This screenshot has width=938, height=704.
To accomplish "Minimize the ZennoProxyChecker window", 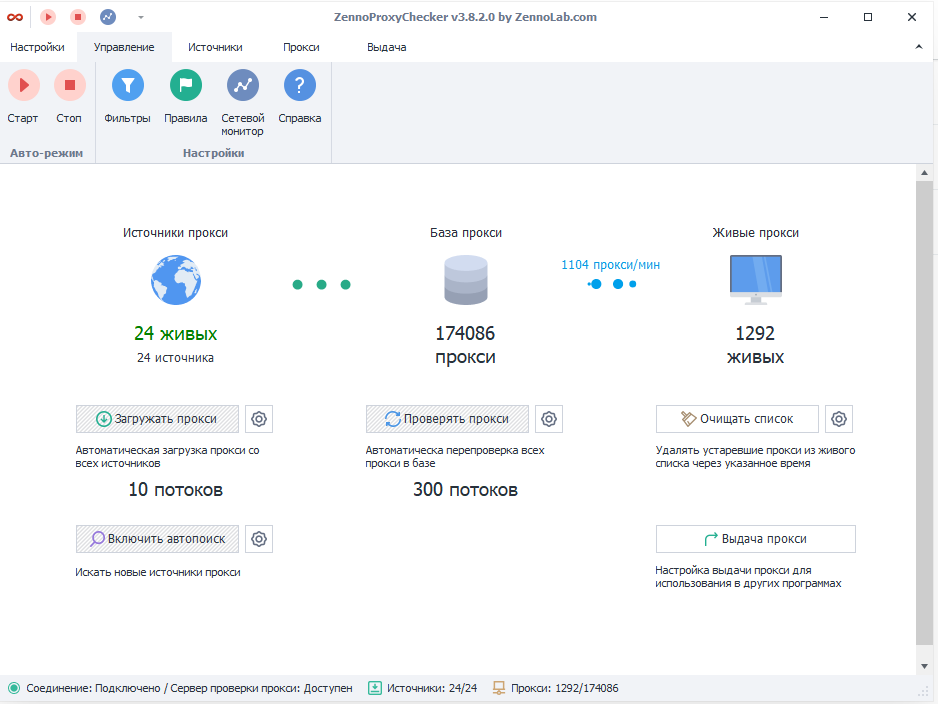I will [x=824, y=17].
